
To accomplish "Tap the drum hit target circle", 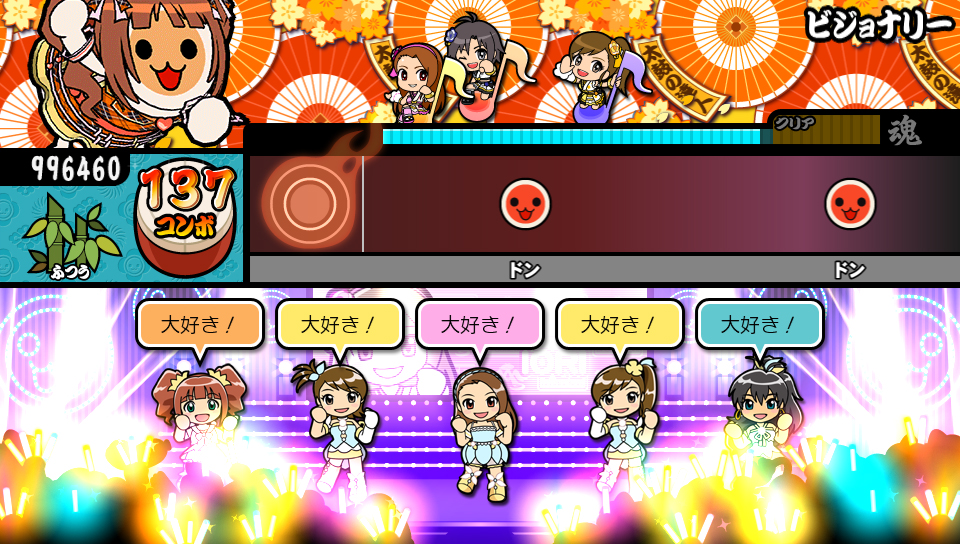I will 310,203.
